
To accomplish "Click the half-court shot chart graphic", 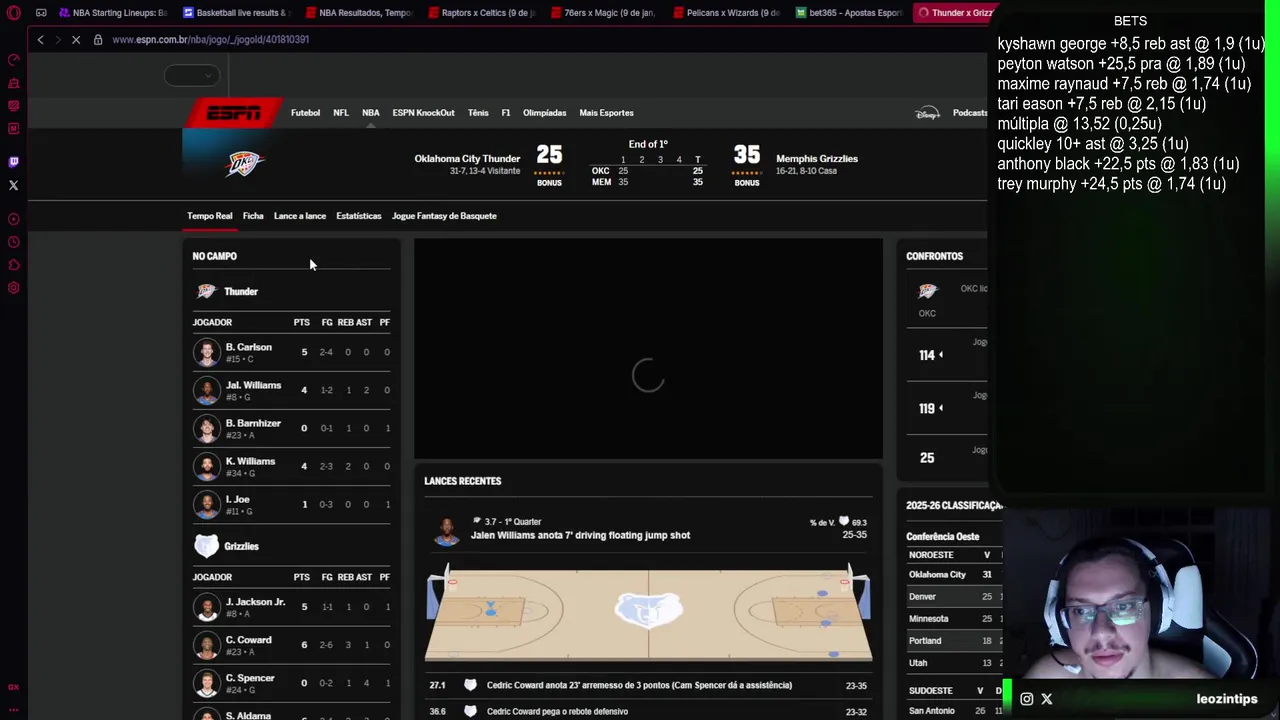I will 648,611.
